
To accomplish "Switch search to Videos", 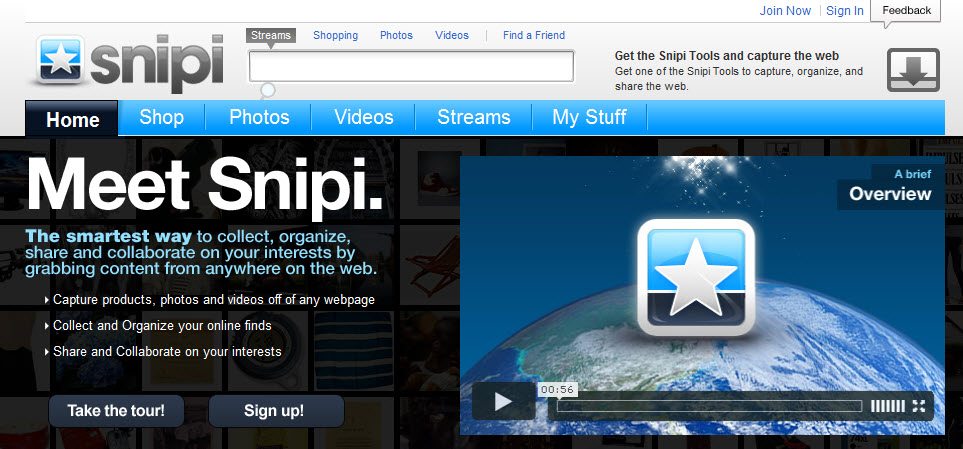I will coord(452,35).
